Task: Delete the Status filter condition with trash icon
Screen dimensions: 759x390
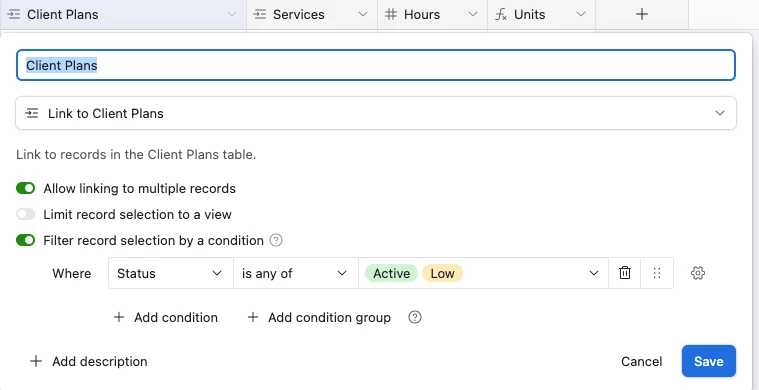Action: click(624, 273)
